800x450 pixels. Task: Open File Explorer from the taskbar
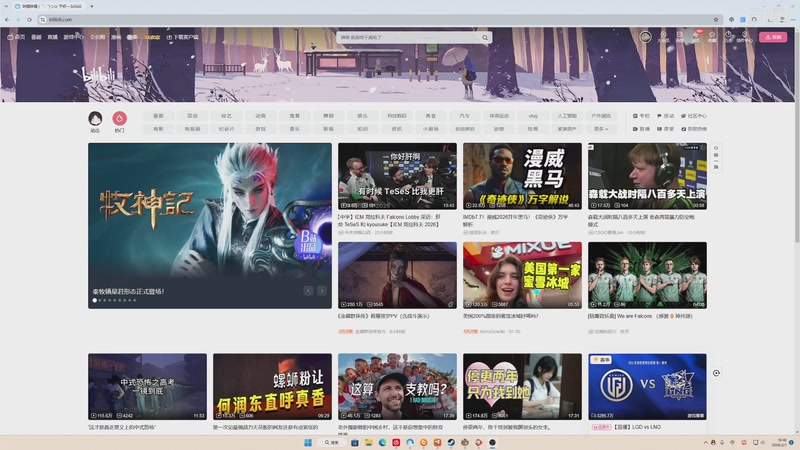pyautogui.click(x=368, y=442)
